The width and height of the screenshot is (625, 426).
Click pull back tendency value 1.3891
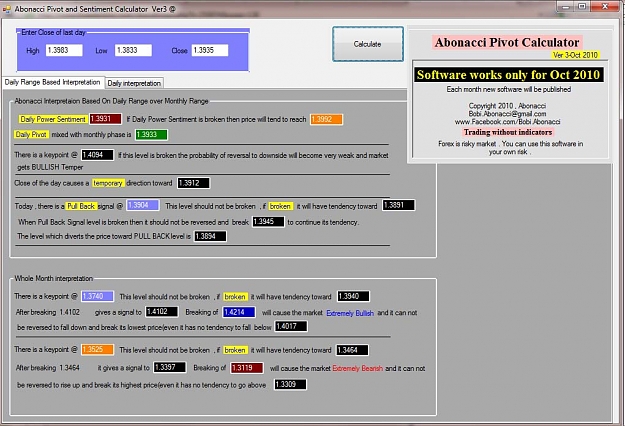(399, 205)
